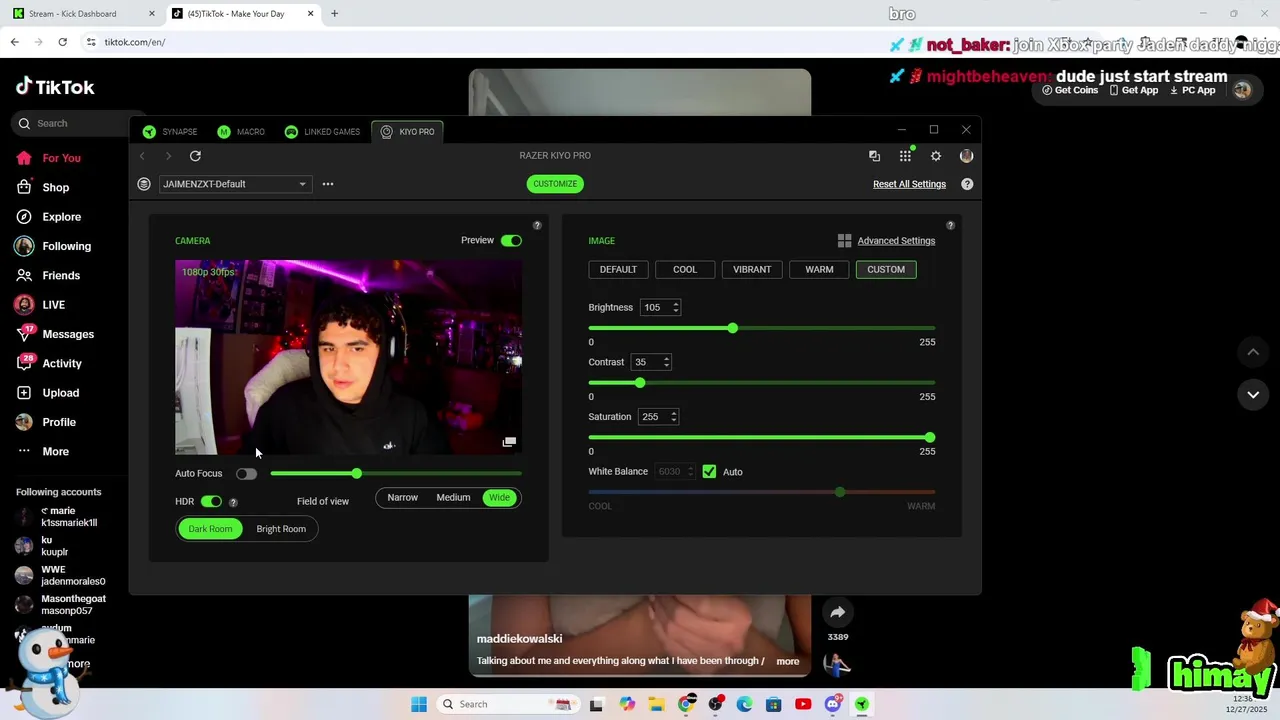Select Medium field of view
Screen dimensions: 1280x720
pos(453,498)
